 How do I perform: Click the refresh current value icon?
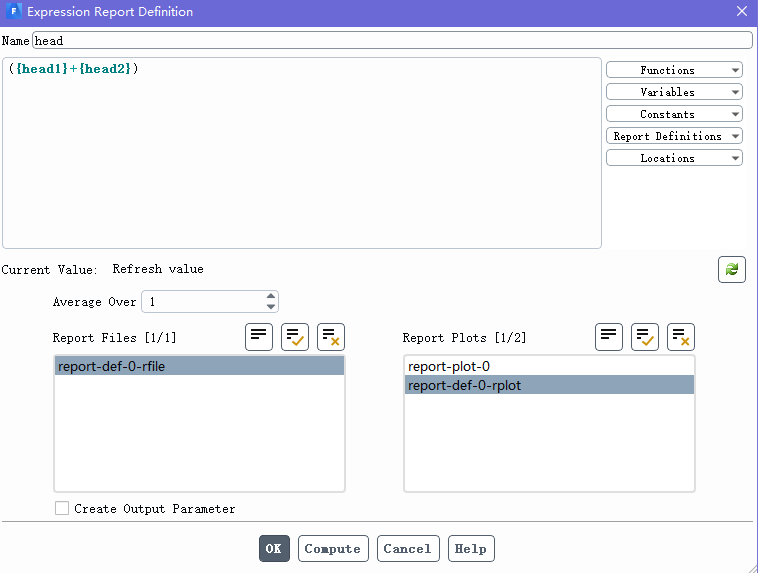click(x=731, y=270)
